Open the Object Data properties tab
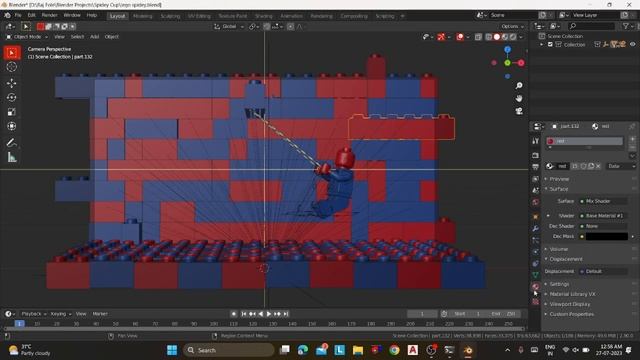The height and width of the screenshot is (360, 640). coord(535,275)
